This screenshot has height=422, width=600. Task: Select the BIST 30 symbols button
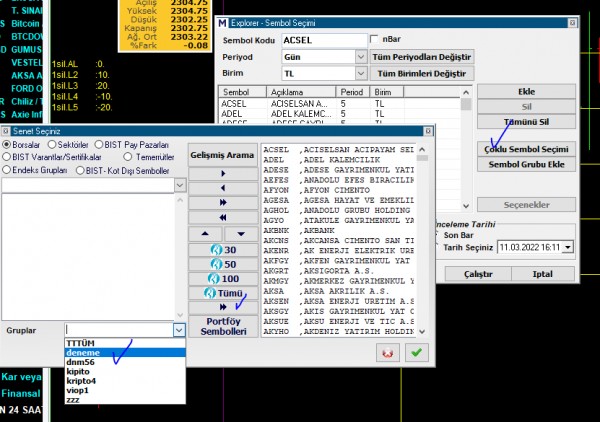pos(223,250)
